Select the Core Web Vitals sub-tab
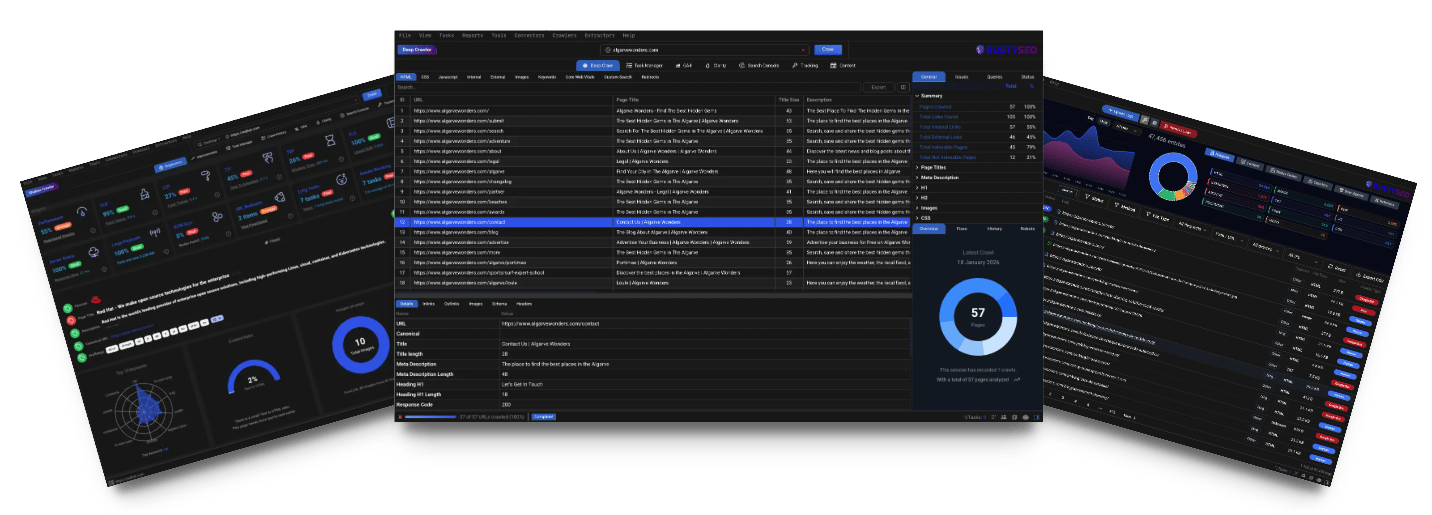The image size is (1432, 515). [580, 76]
